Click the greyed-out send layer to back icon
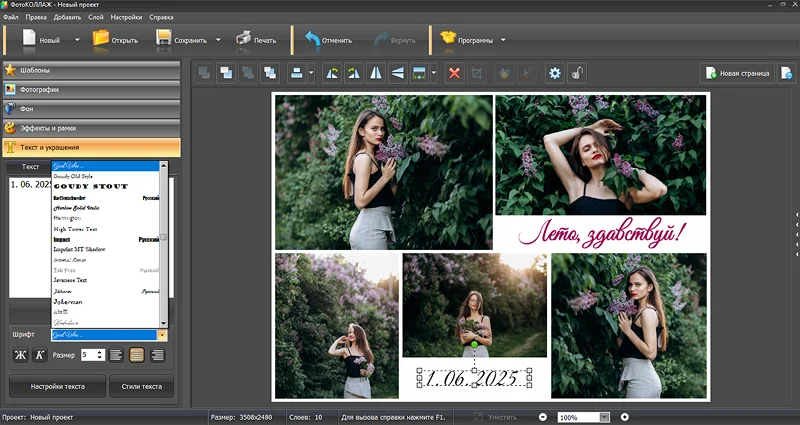This screenshot has width=800, height=425. (248, 73)
